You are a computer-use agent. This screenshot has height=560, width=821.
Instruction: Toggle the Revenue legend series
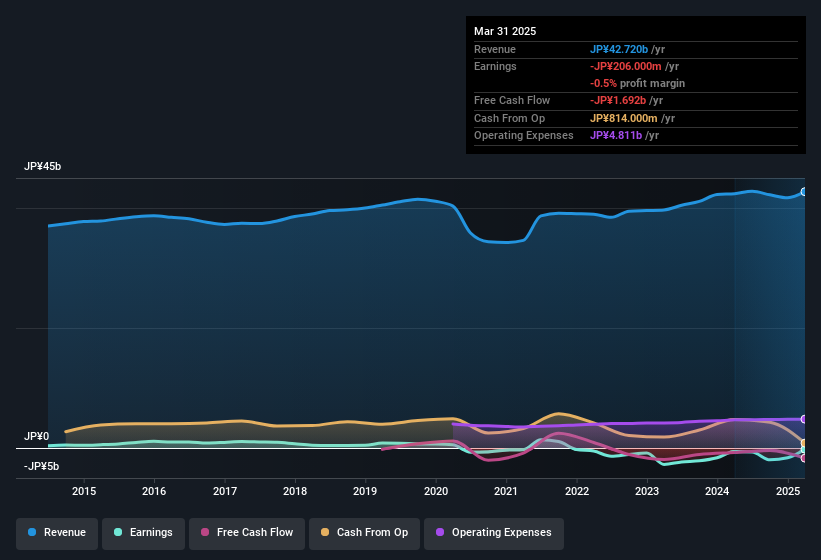[x=57, y=533]
